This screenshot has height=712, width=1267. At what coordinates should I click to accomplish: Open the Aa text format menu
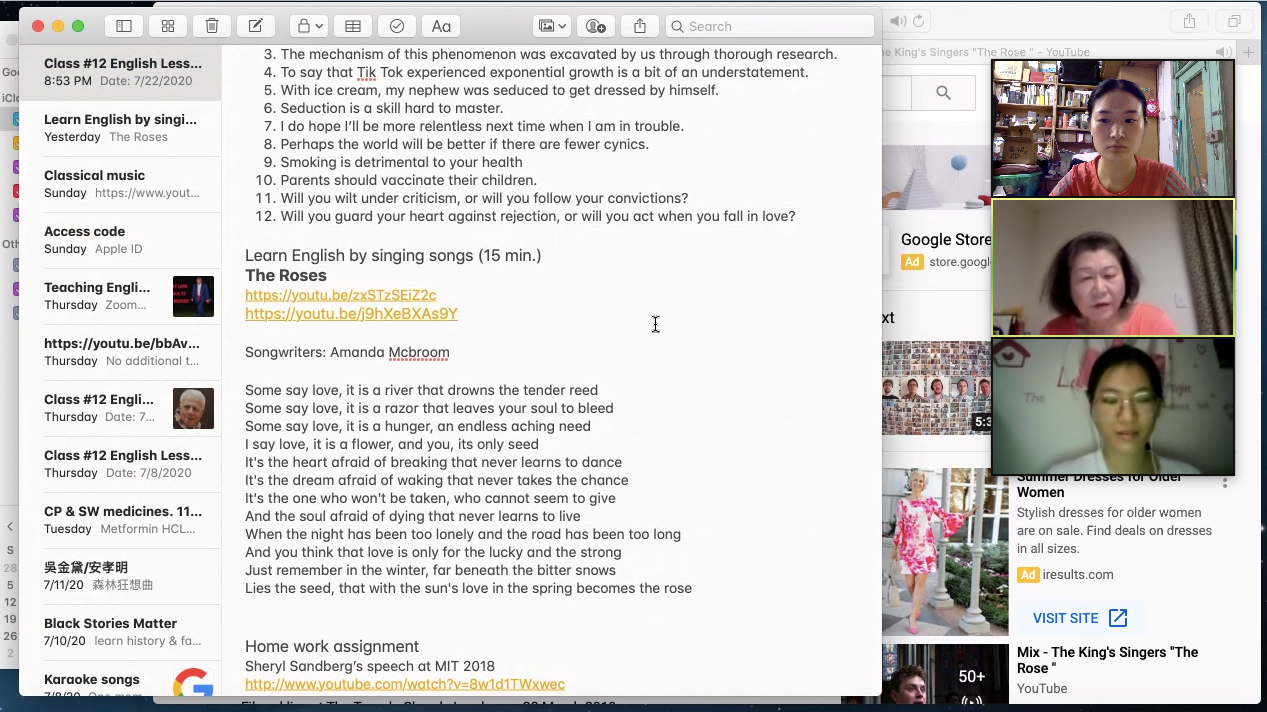click(x=441, y=26)
